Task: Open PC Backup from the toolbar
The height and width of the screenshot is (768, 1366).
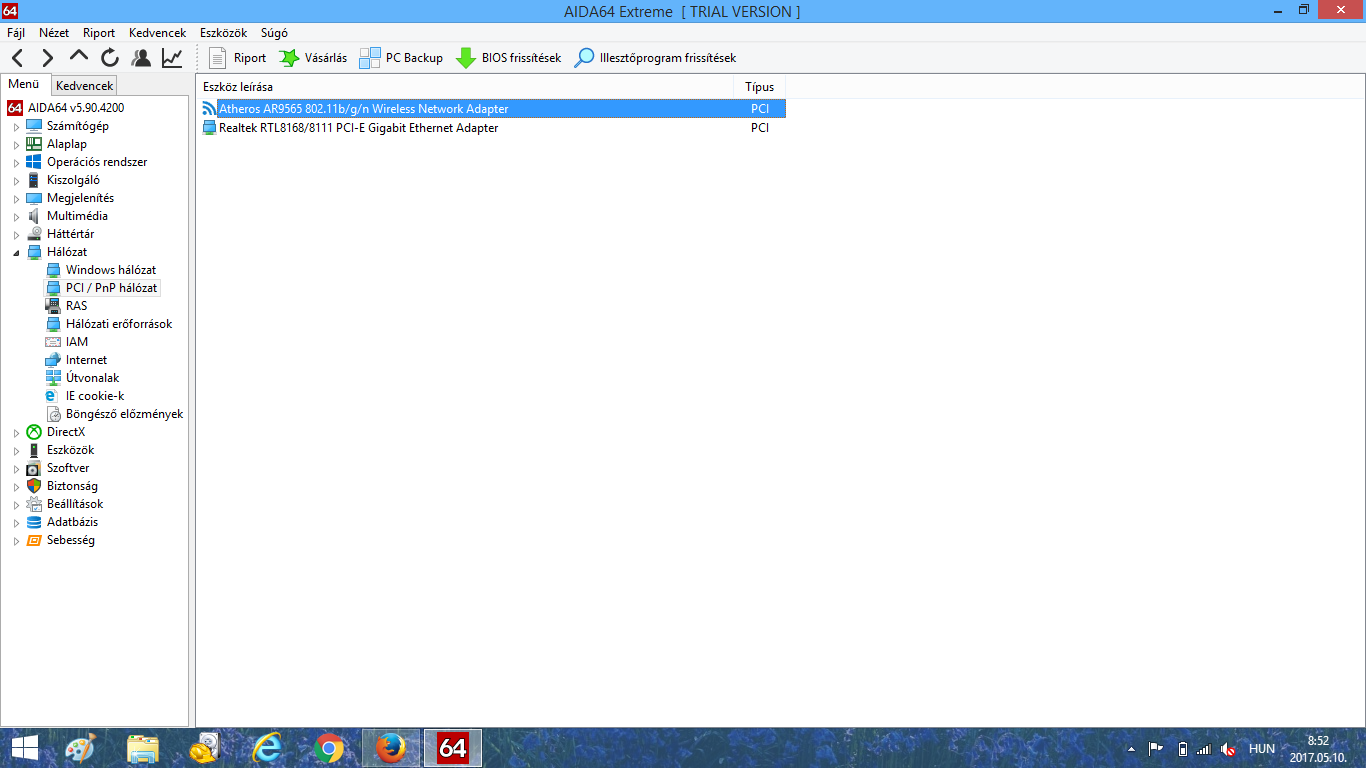Action: pos(401,58)
